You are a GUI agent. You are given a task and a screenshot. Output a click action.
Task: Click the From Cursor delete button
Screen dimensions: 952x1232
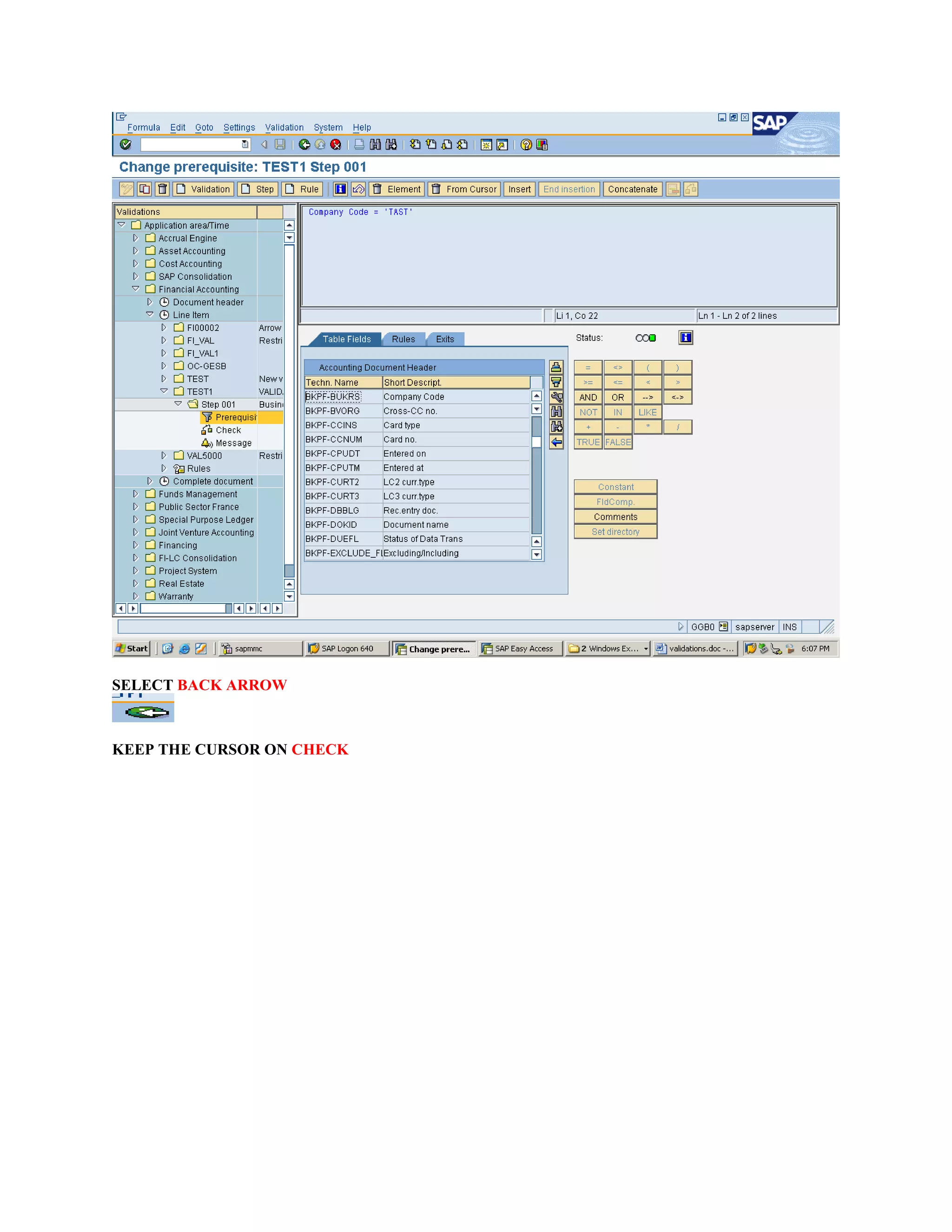click(464, 189)
